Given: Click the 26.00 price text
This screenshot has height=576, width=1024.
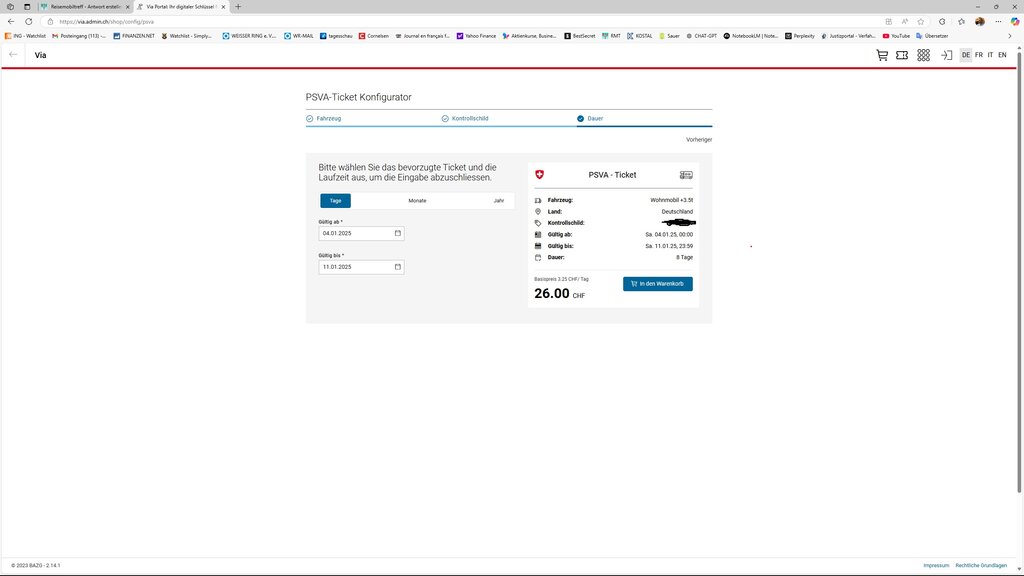Looking at the screenshot, I should click(552, 294).
